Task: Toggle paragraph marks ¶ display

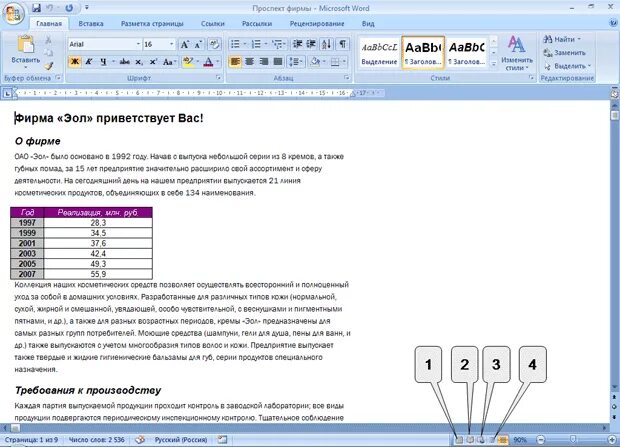Action: 343,44
